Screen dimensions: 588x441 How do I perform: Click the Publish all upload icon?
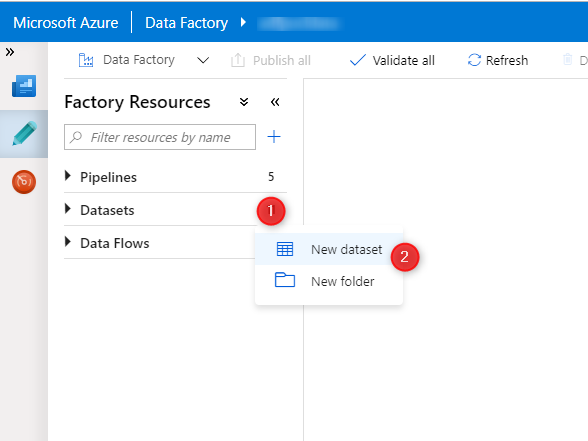coord(238,60)
